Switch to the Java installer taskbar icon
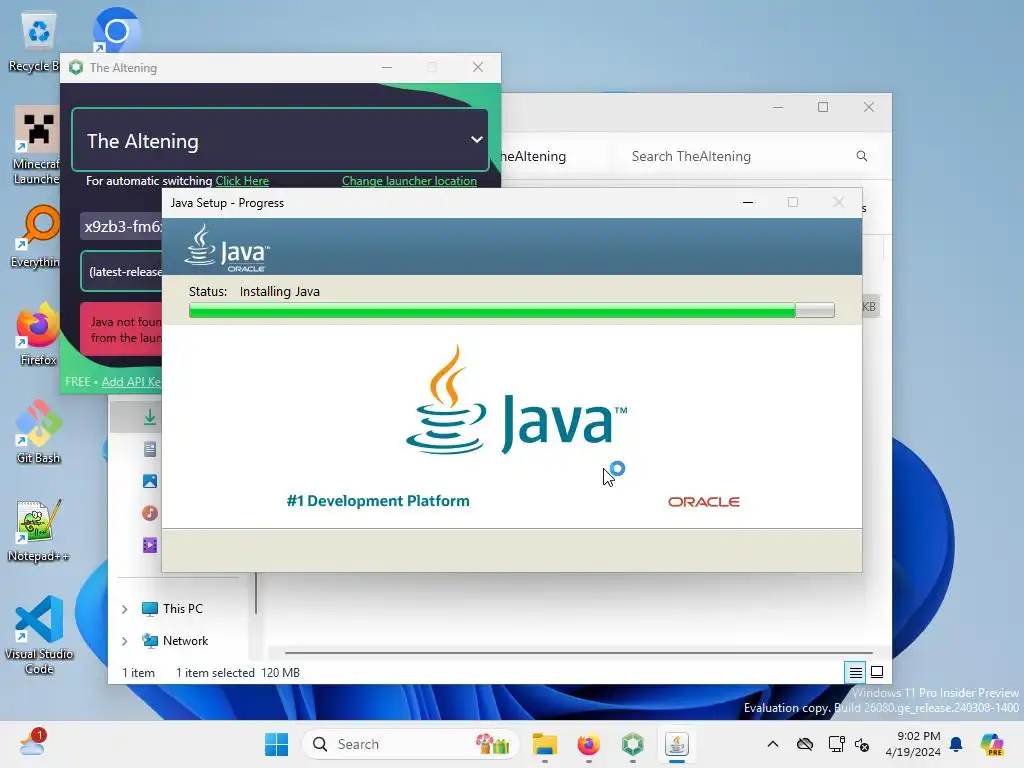 (677, 744)
